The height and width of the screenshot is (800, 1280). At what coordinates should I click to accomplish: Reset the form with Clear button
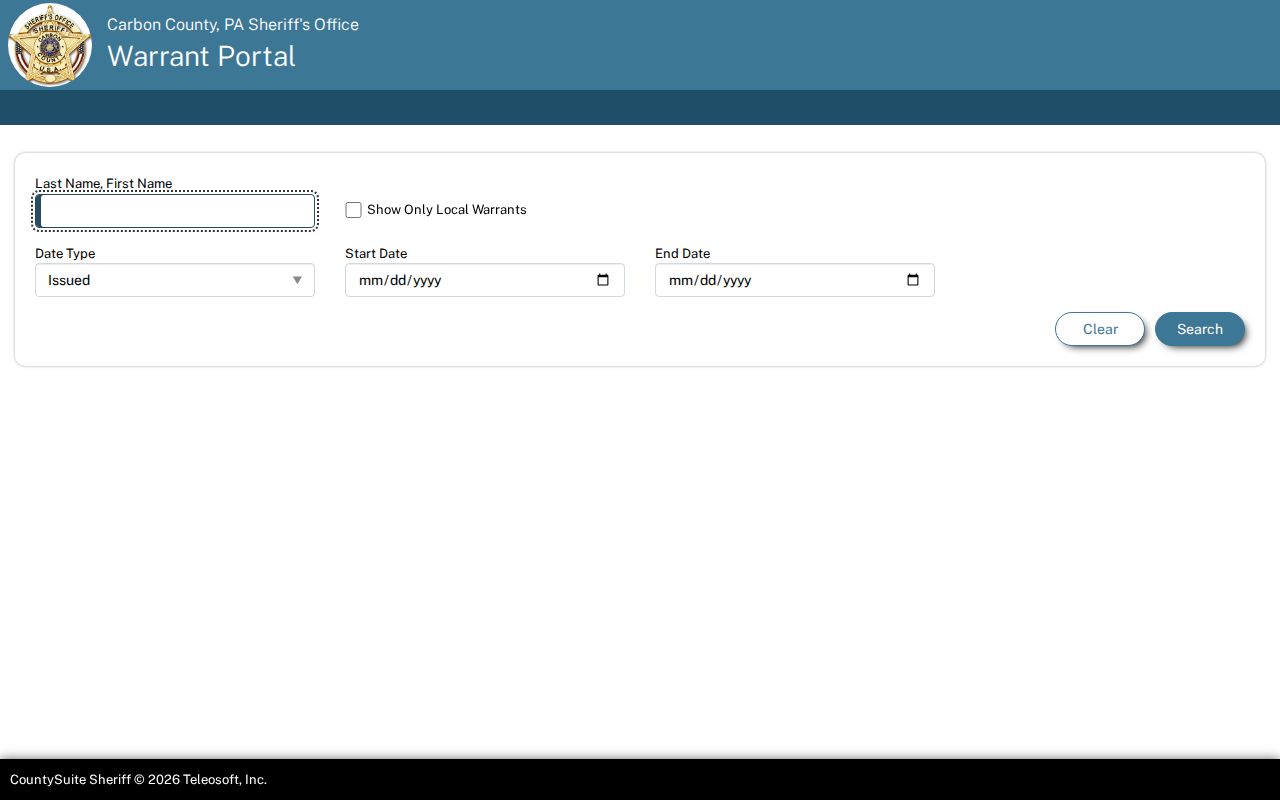pos(1100,329)
